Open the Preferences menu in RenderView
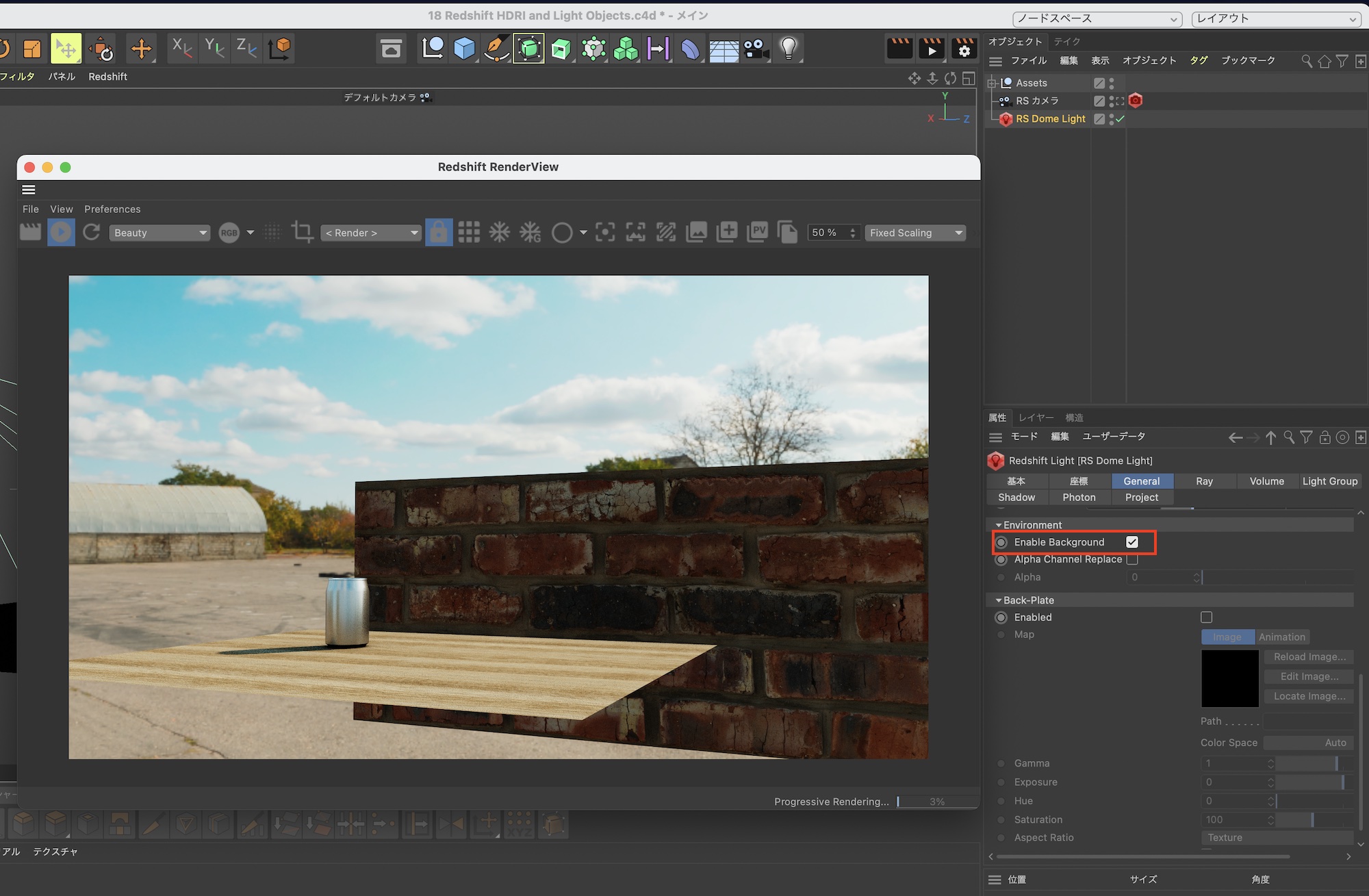The width and height of the screenshot is (1369, 896). point(112,209)
